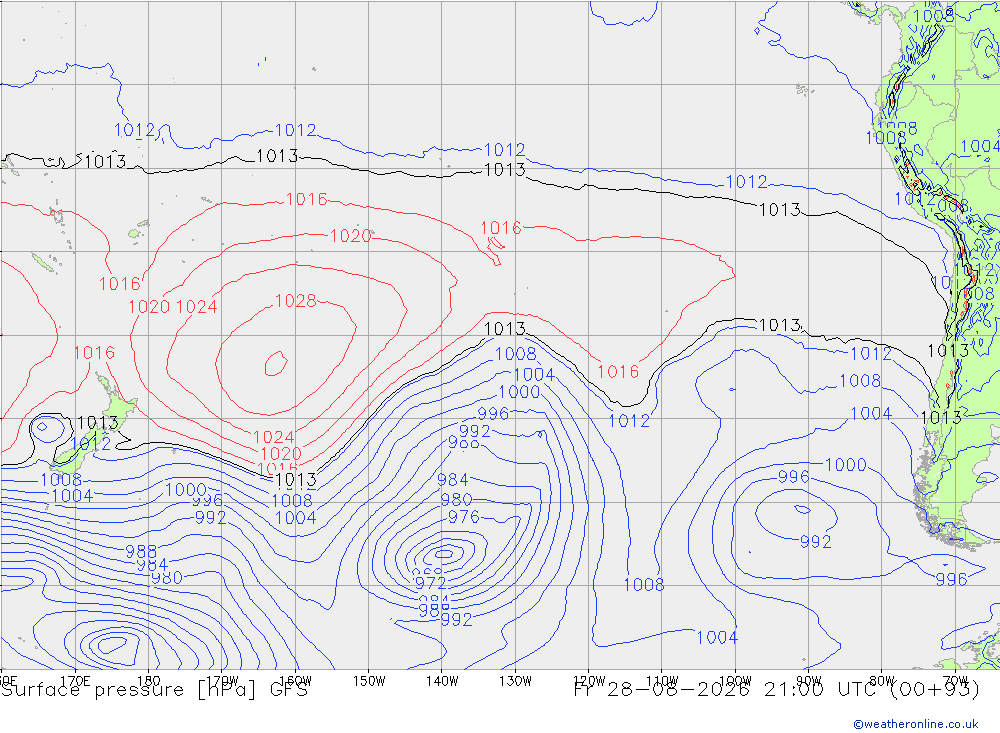Select the 150W longitude label
The width and height of the screenshot is (1000, 733).
pos(369,681)
